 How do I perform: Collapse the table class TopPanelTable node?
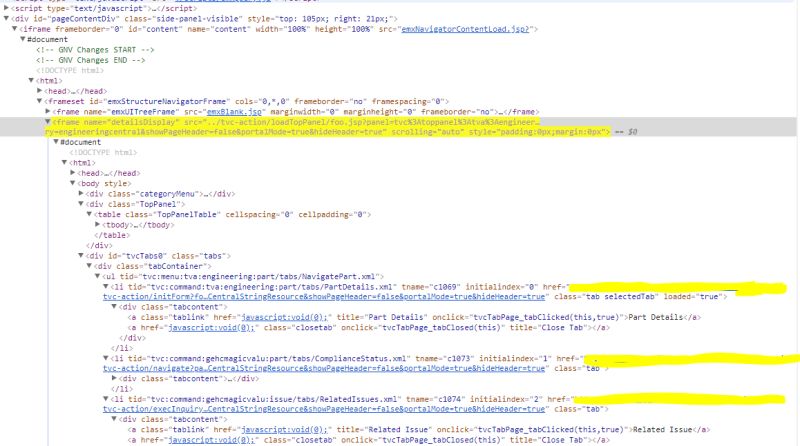coord(89,214)
